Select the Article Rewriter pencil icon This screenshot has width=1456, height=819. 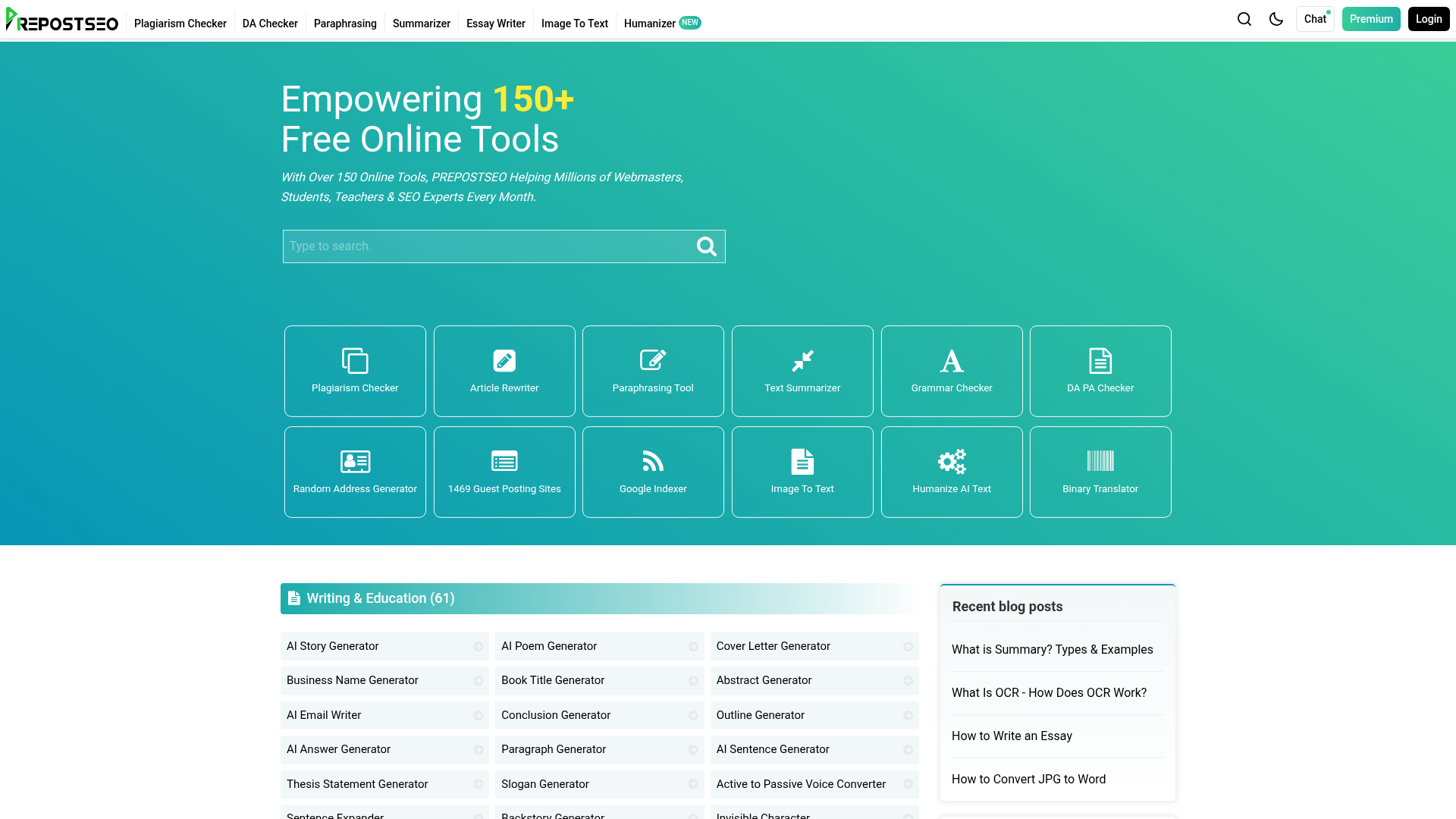pos(504,360)
